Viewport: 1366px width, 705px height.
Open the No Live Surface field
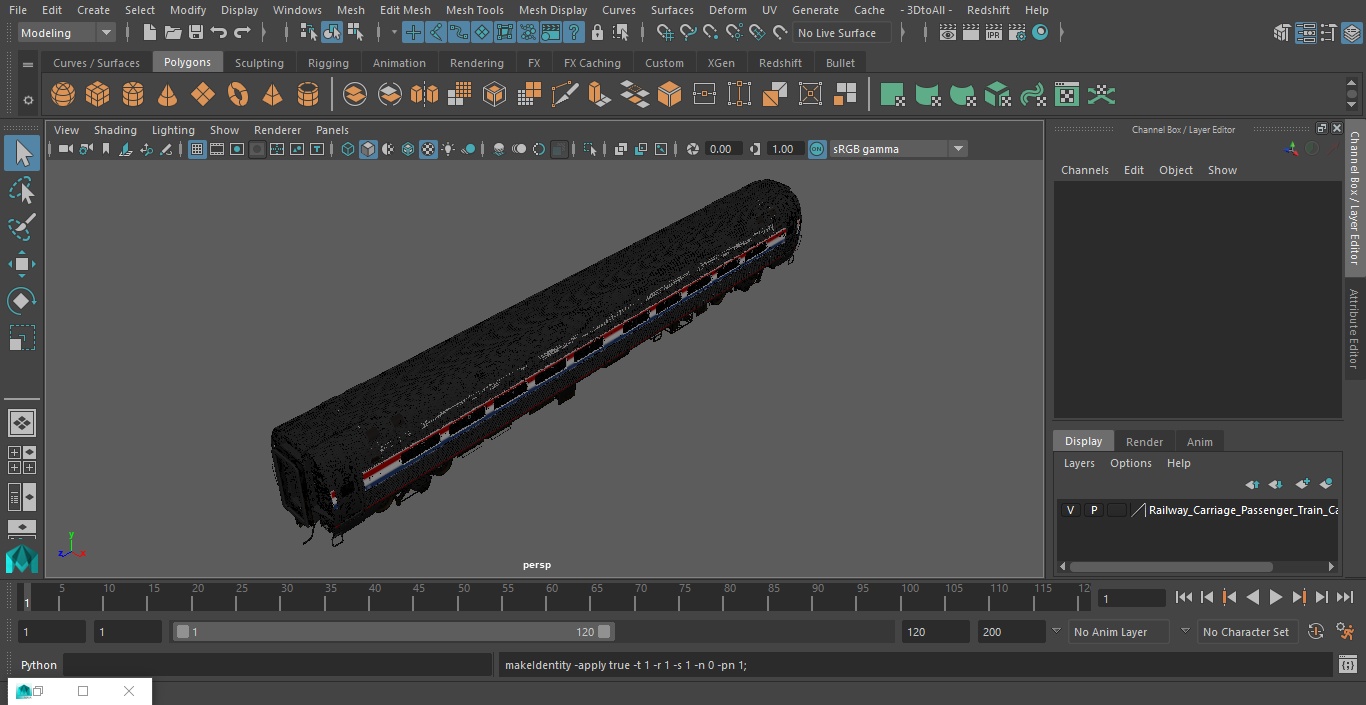pos(843,33)
